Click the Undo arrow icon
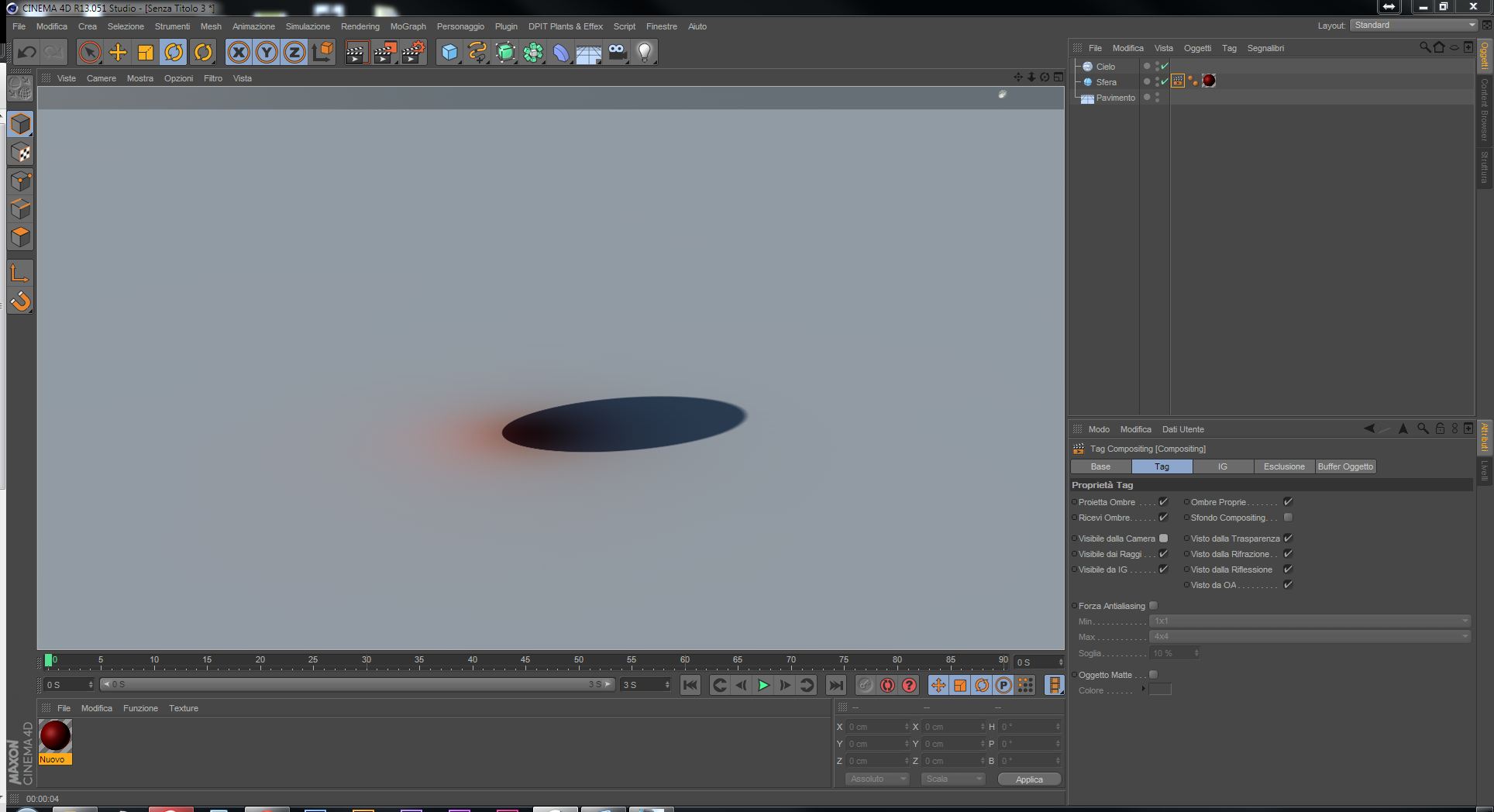 (27, 52)
